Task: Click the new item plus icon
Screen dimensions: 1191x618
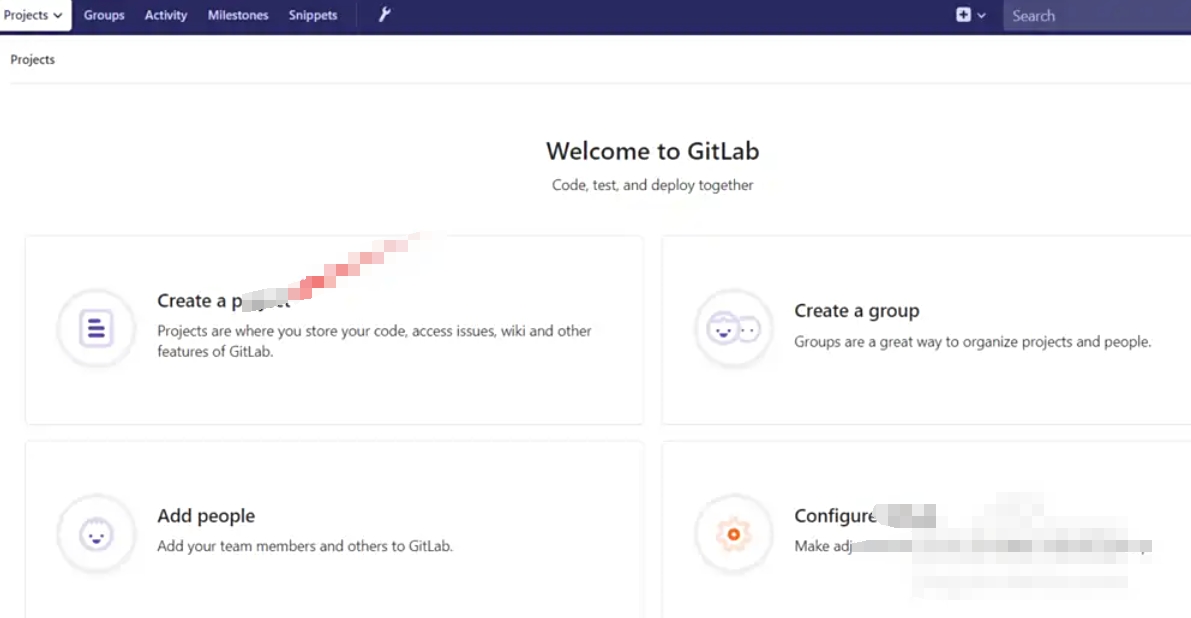Action: [x=963, y=14]
